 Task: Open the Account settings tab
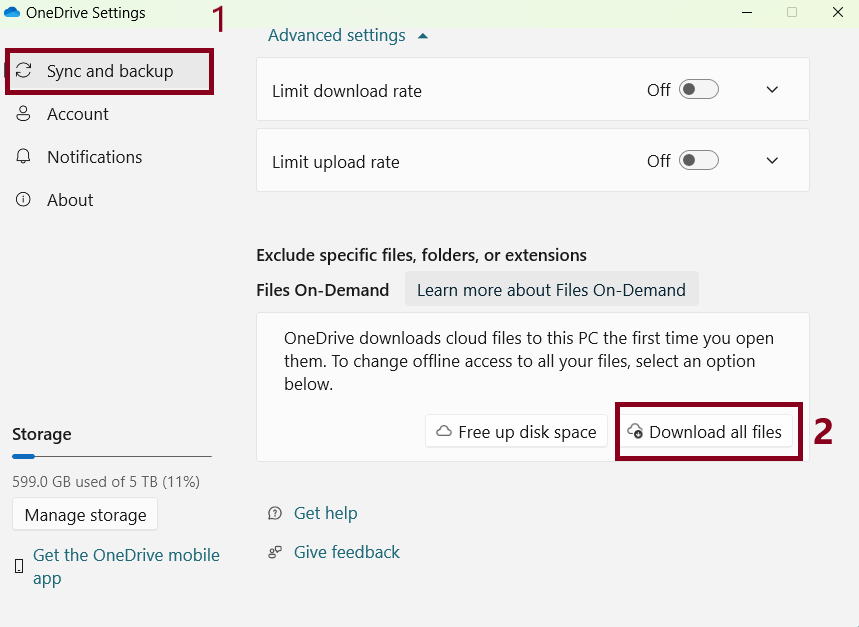coord(78,114)
